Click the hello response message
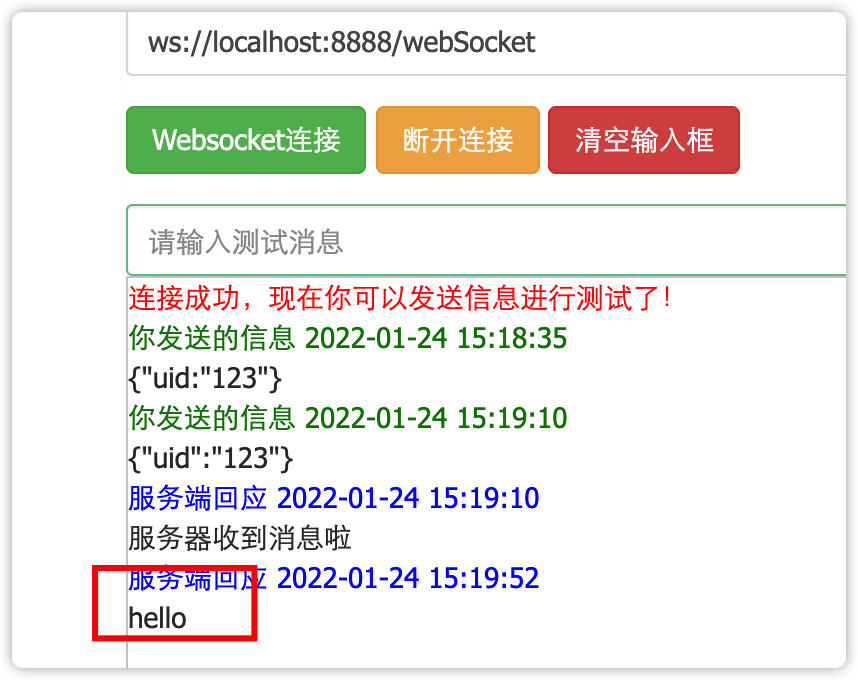This screenshot has width=858, height=680. (158, 619)
